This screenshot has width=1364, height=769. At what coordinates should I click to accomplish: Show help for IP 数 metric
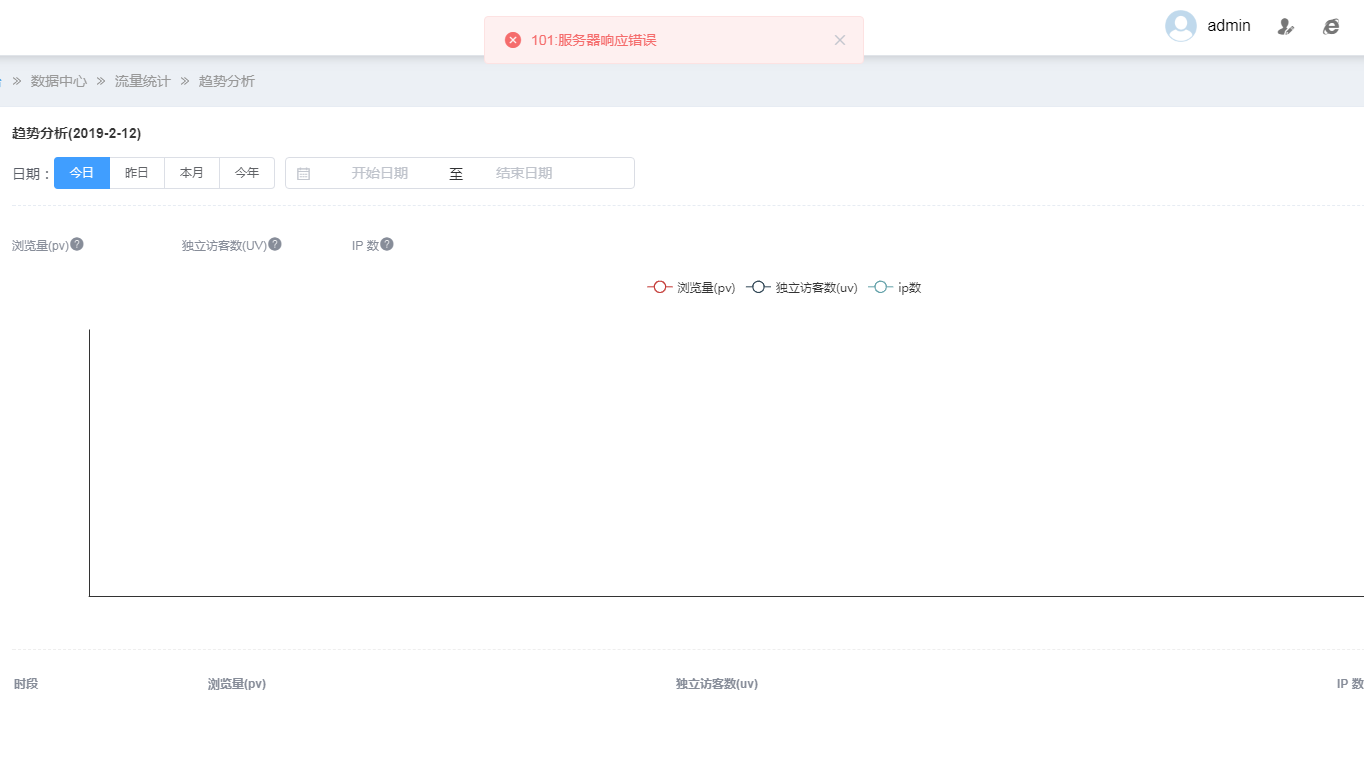coord(387,244)
